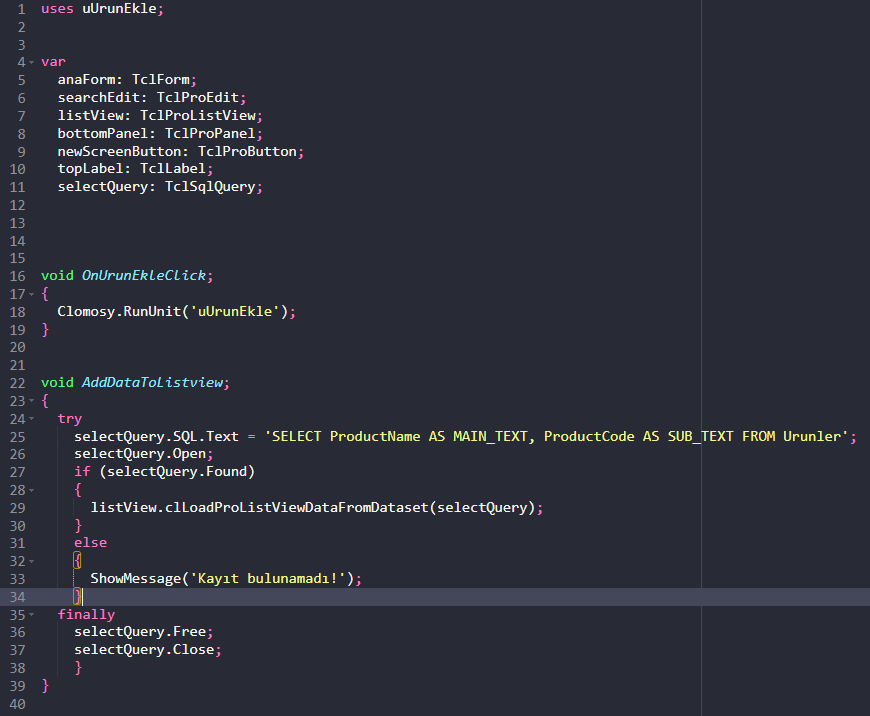Collapse the else block fold arrow at line 32
The image size is (870, 716).
tap(32, 561)
